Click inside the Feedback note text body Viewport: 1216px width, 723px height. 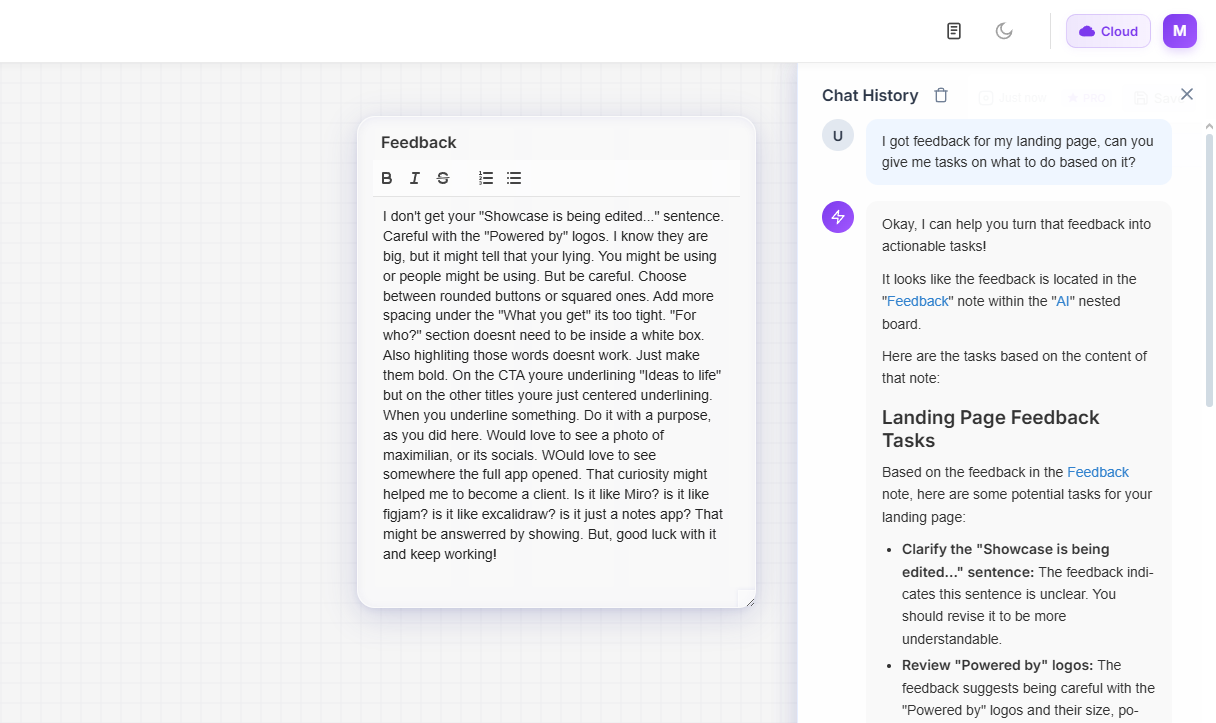554,385
